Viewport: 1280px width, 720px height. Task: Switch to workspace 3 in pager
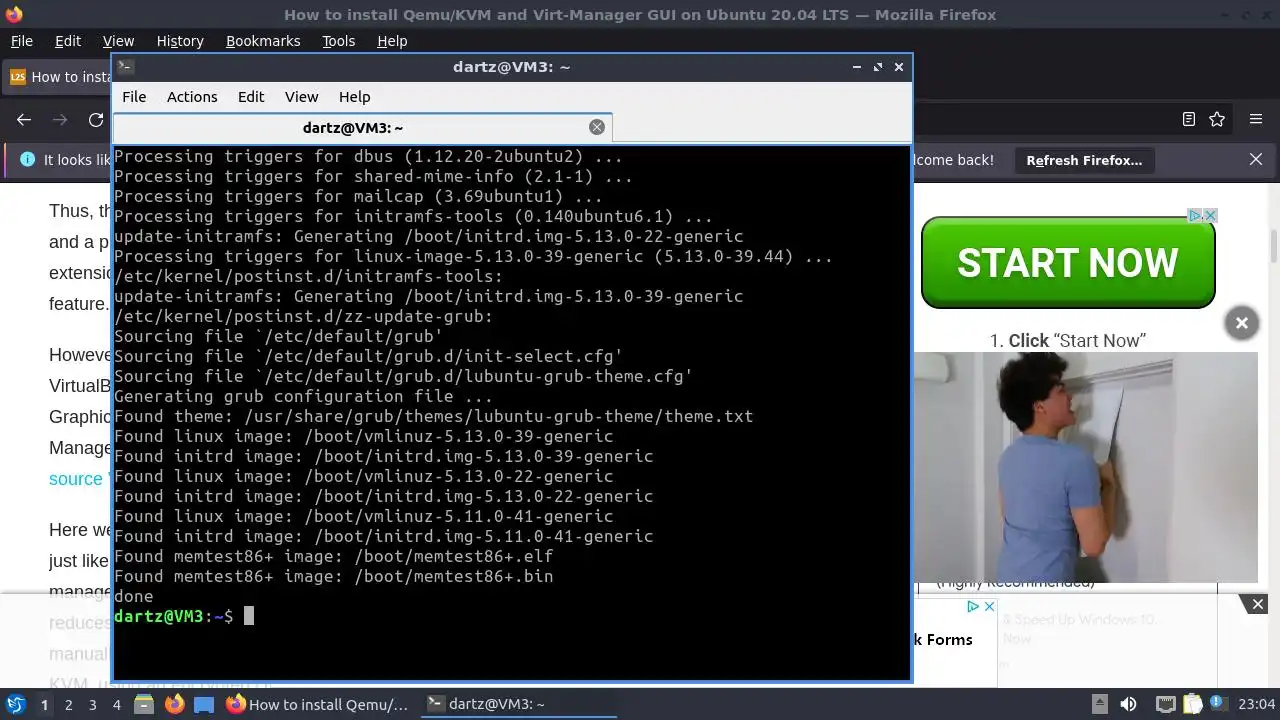point(92,704)
